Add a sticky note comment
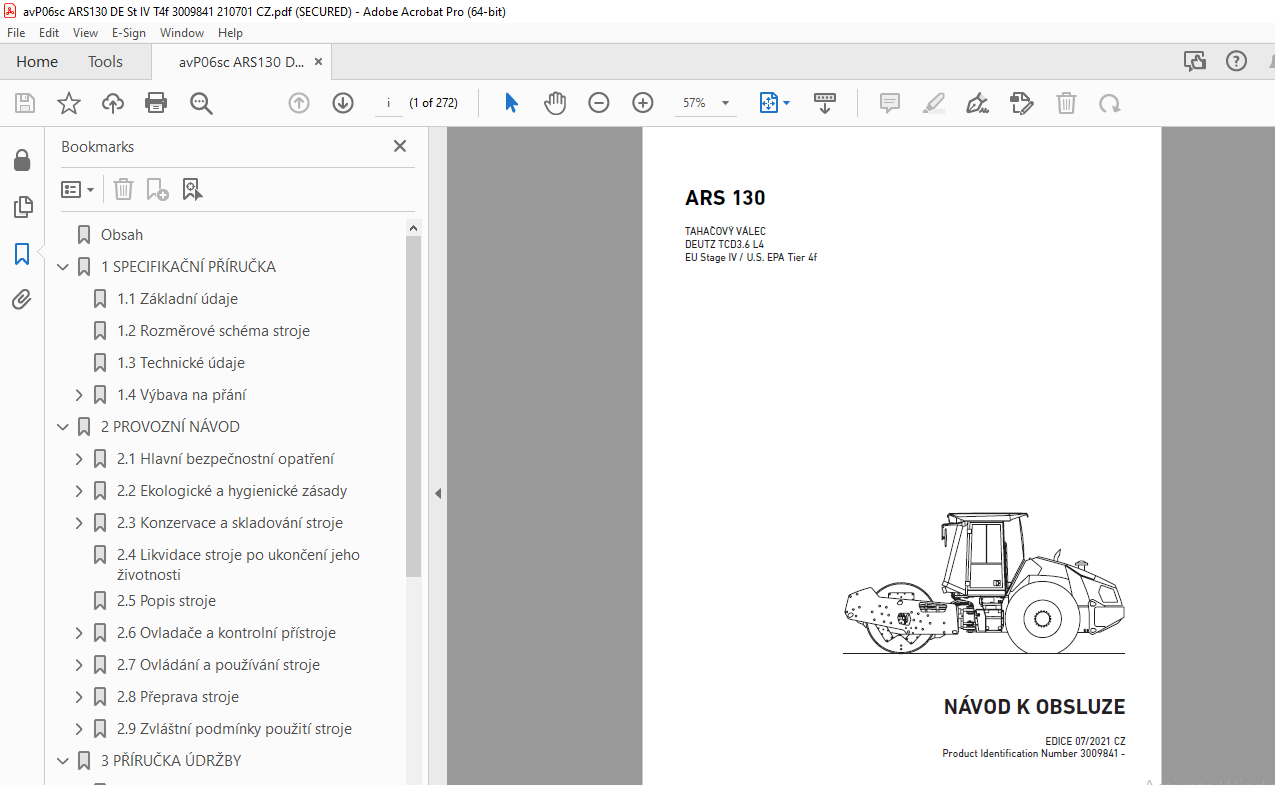 coord(890,103)
